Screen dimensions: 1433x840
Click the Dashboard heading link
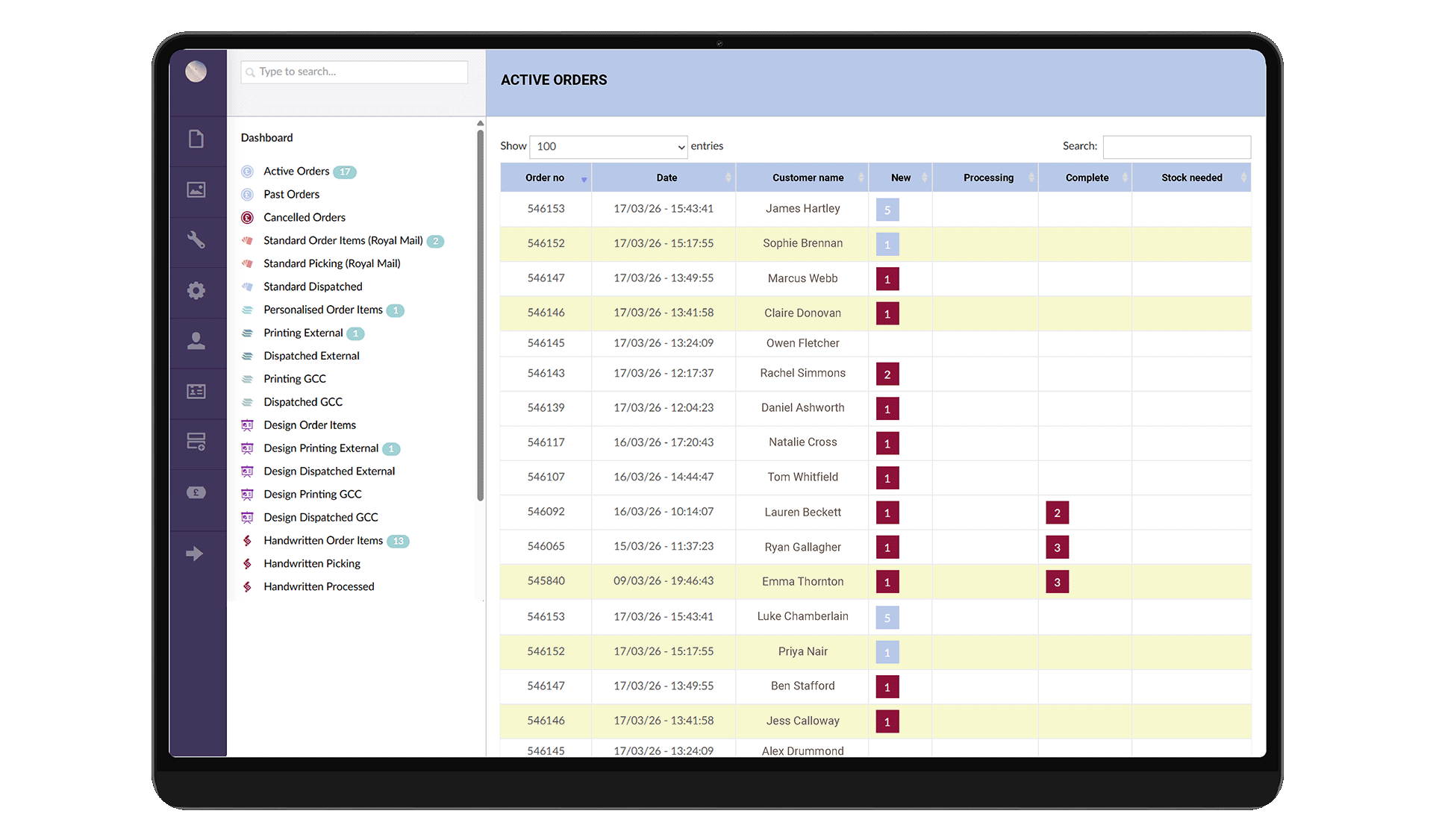tap(266, 138)
